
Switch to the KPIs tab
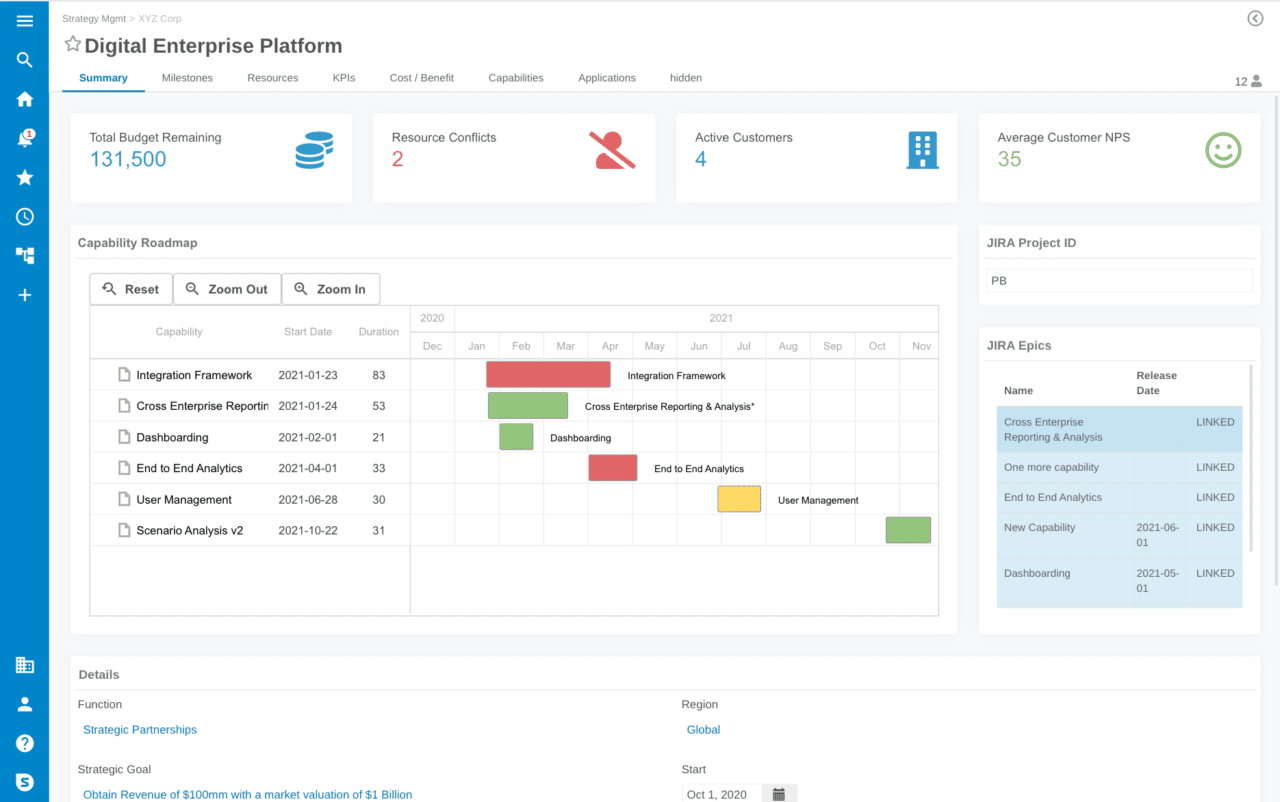point(344,78)
